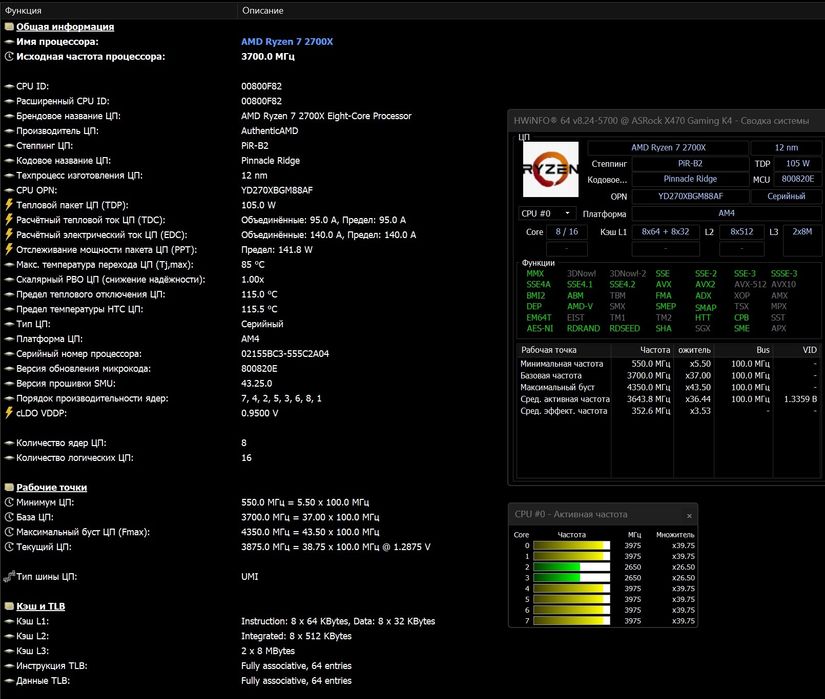Image resolution: width=825 pixels, height=699 pixels.
Task: Select the Серийный номер процессора row
Action: click(253, 353)
